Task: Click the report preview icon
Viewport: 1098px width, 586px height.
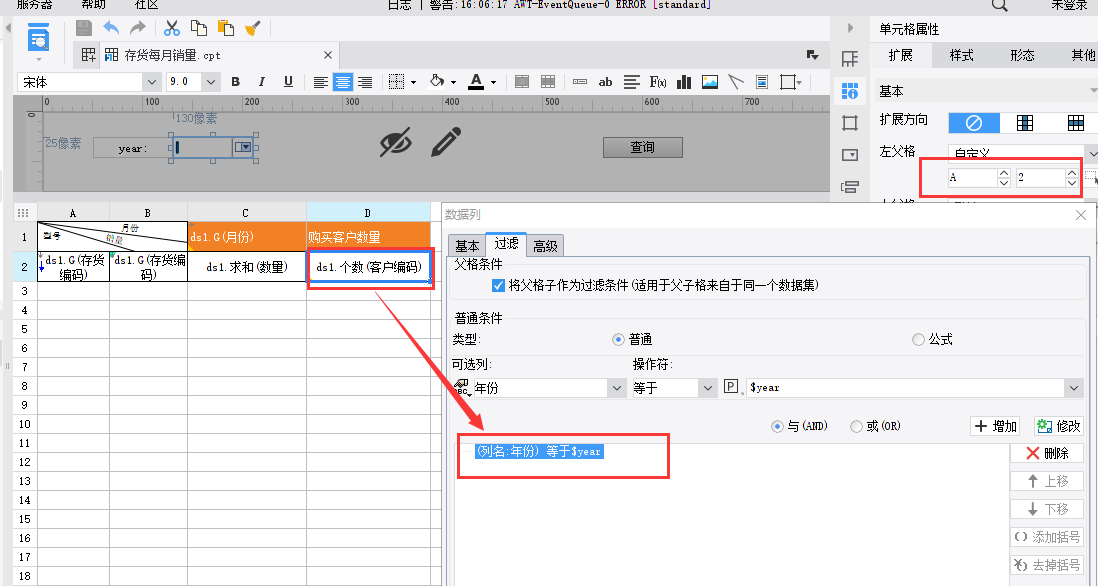Action: click(x=39, y=37)
